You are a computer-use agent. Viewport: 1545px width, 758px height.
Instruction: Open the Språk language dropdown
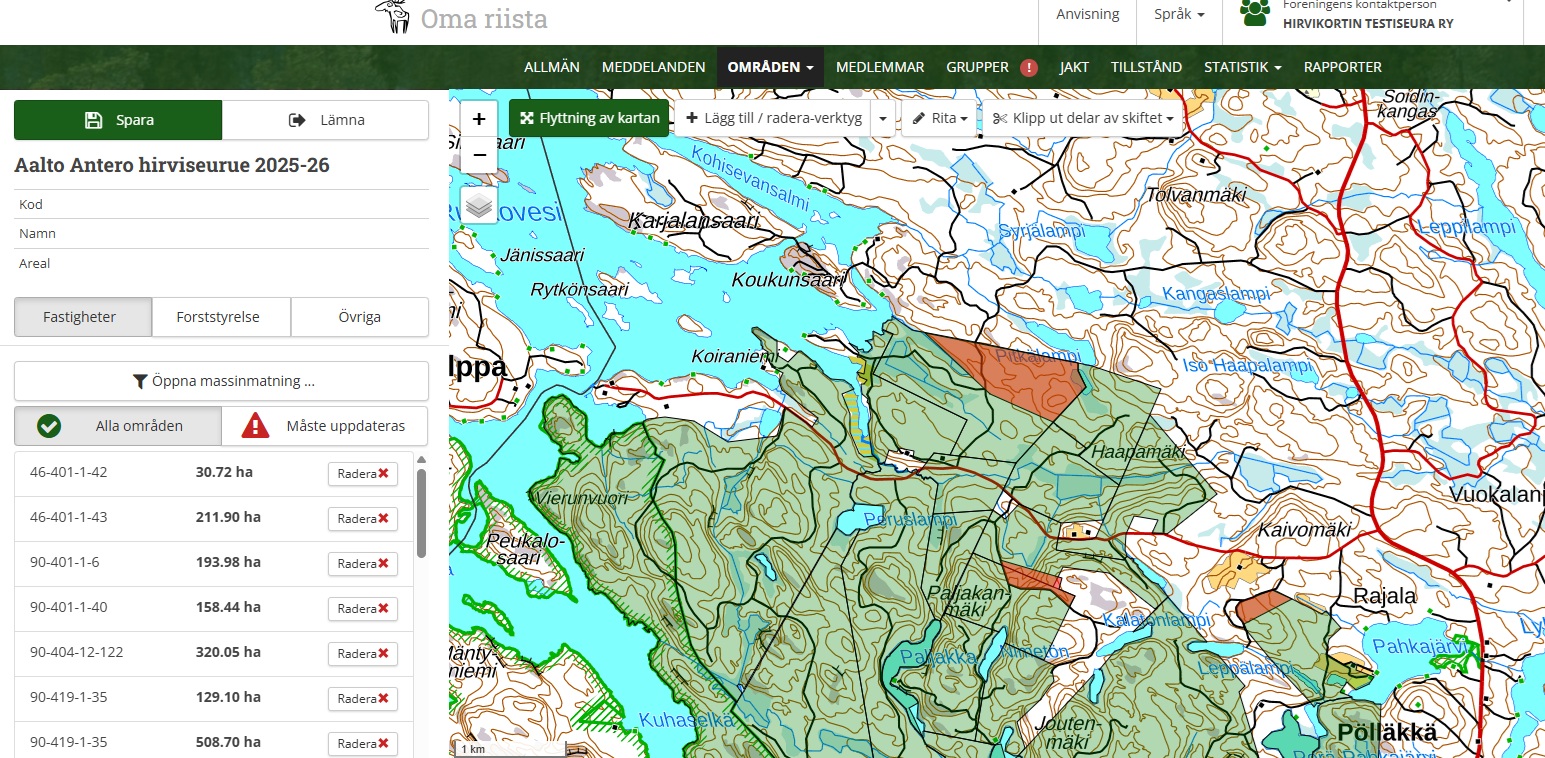(1179, 15)
